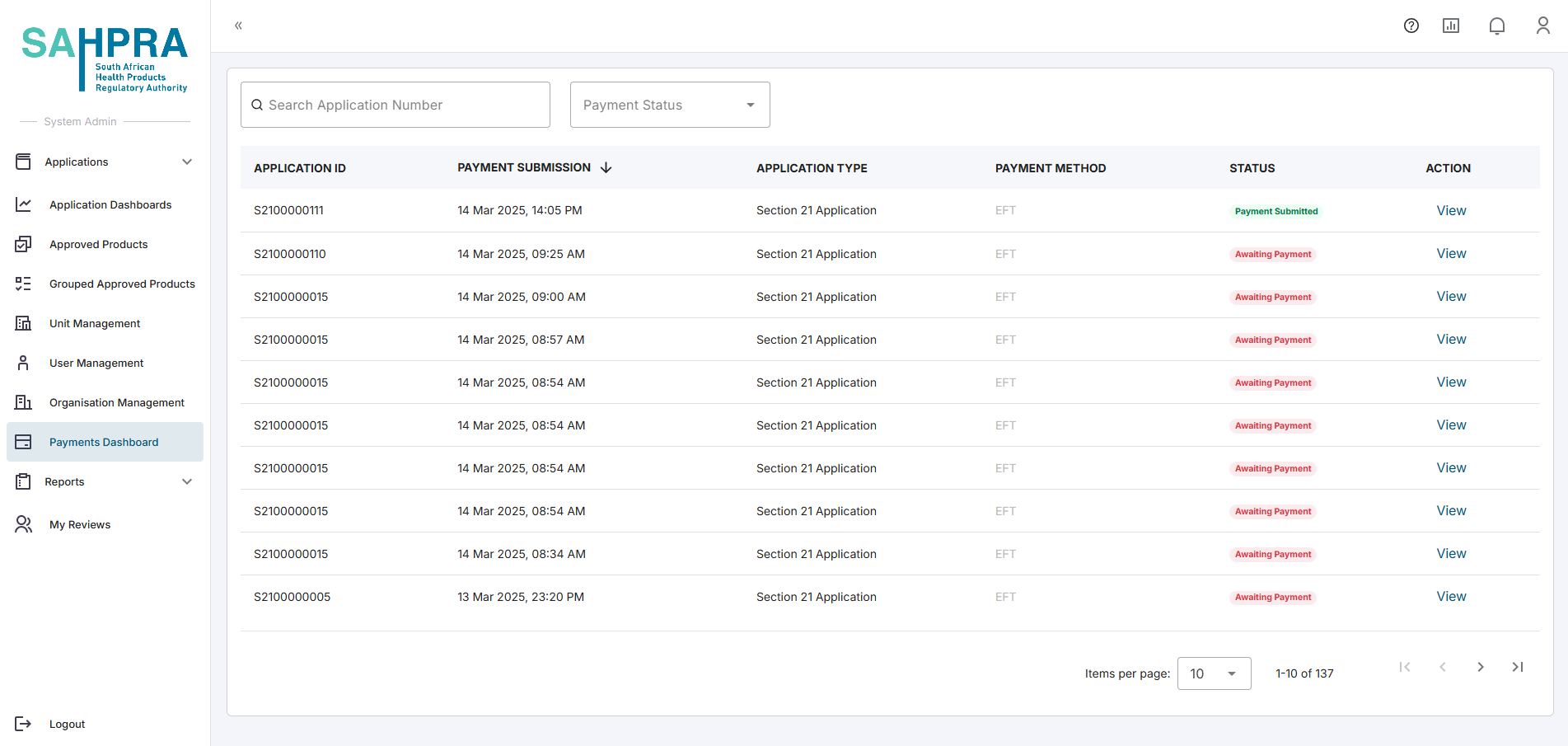This screenshot has width=1568, height=746.
Task: Open Application Dashboards in sidebar
Action: point(110,204)
